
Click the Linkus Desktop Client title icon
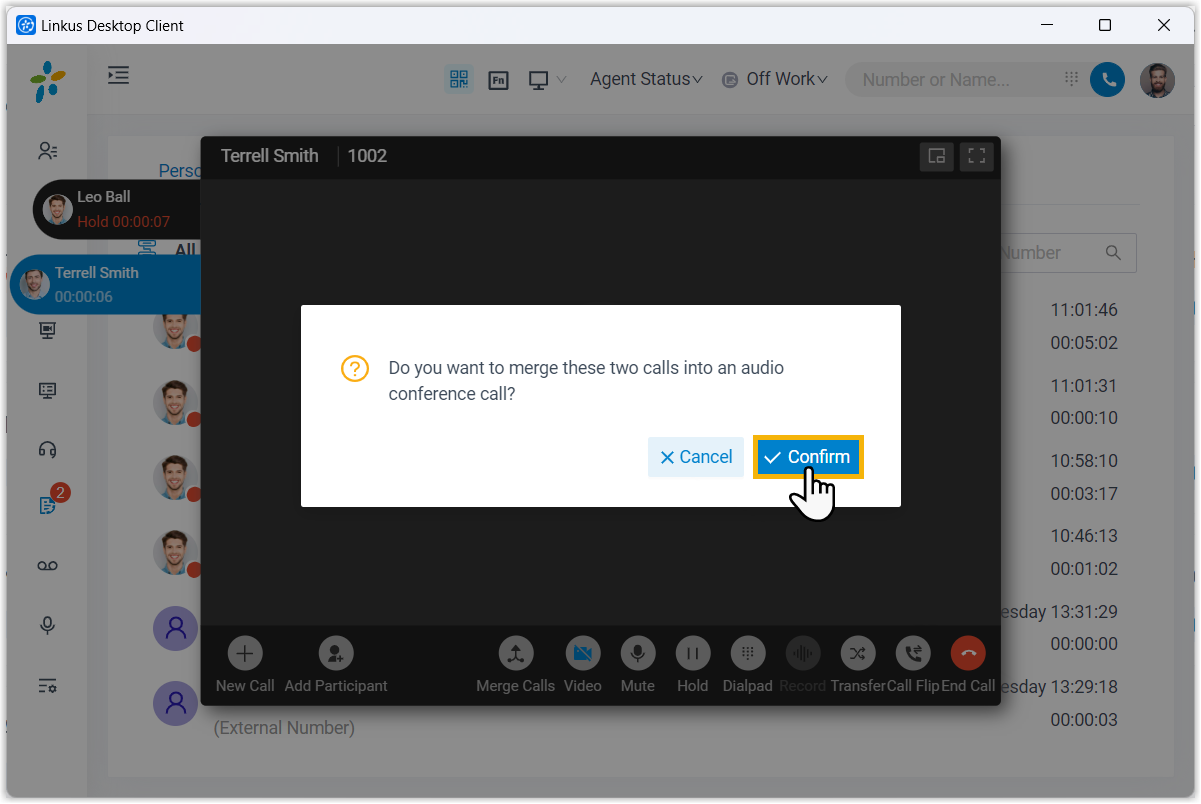click(x=27, y=26)
